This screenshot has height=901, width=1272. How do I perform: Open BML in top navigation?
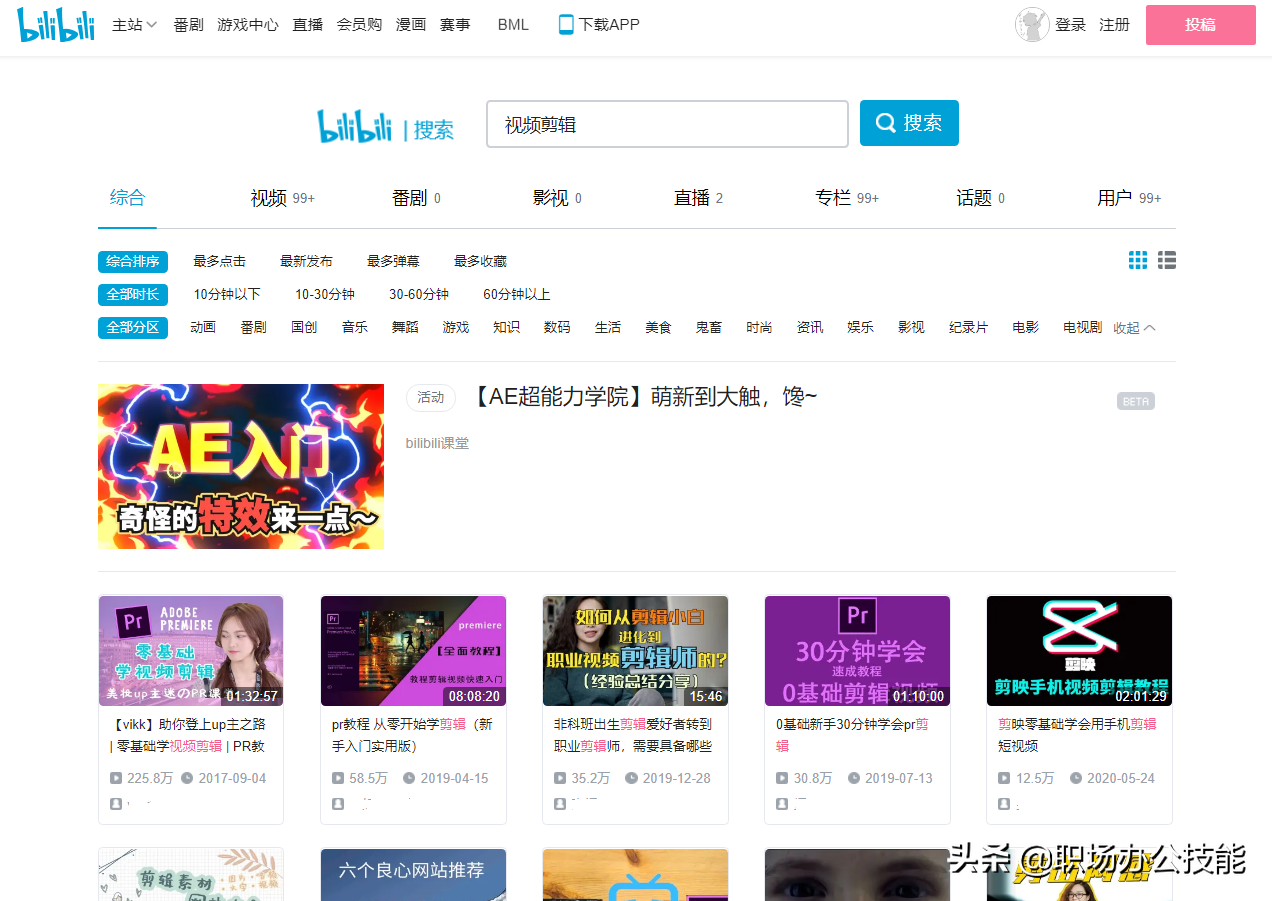(x=513, y=25)
